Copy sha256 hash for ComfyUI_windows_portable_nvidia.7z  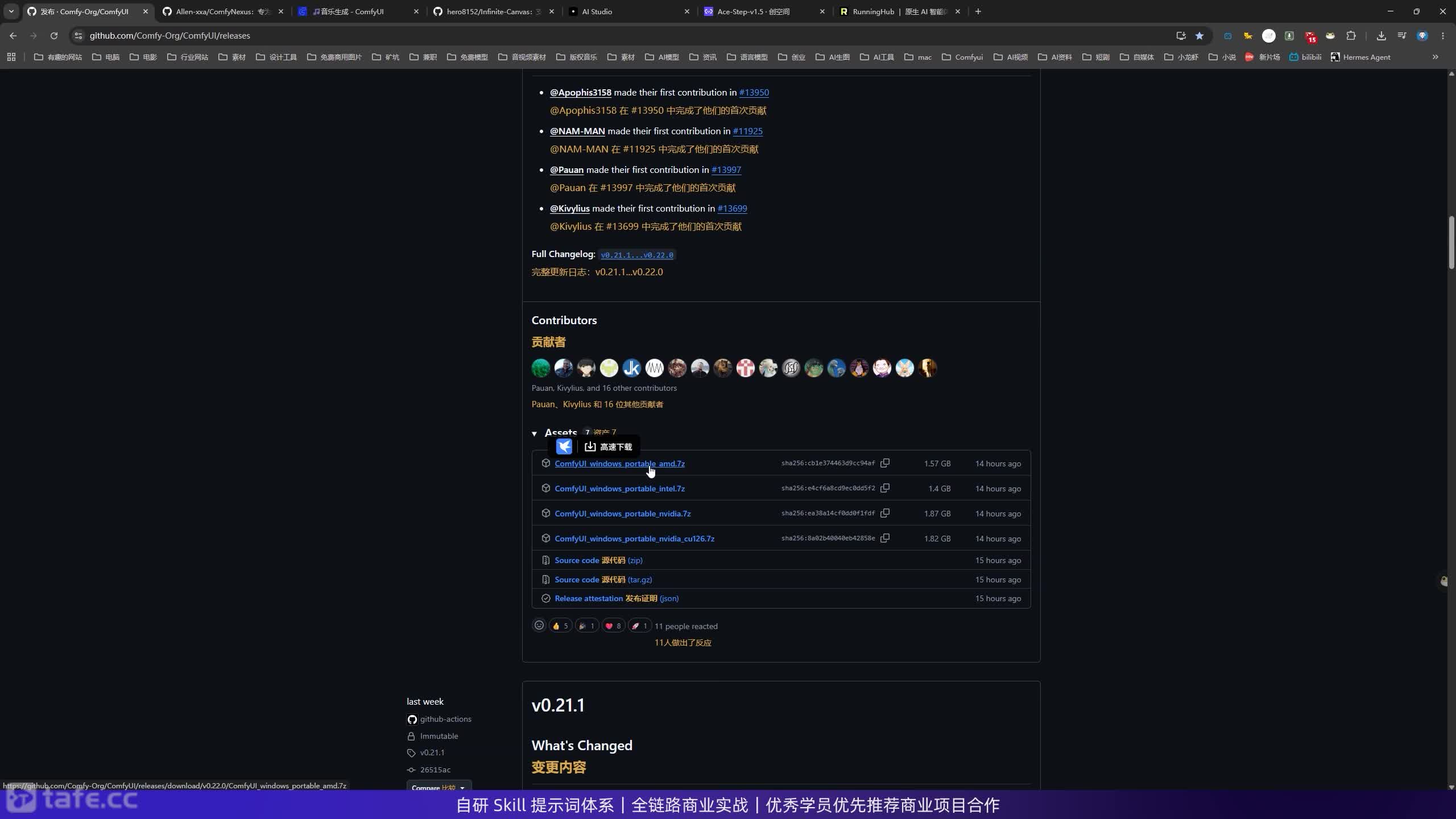(x=885, y=513)
